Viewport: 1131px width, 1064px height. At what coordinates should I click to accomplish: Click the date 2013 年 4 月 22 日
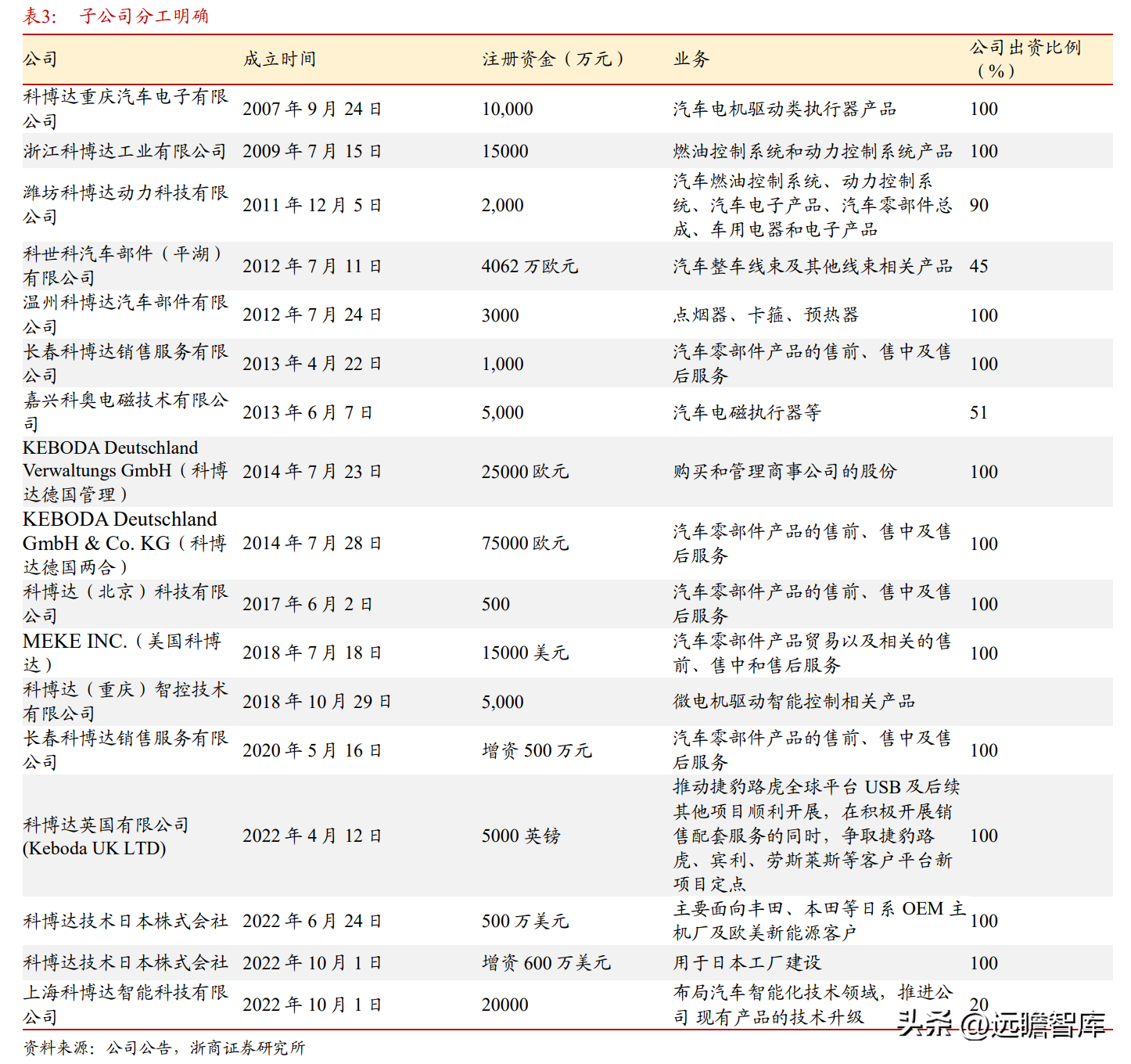coord(312,364)
